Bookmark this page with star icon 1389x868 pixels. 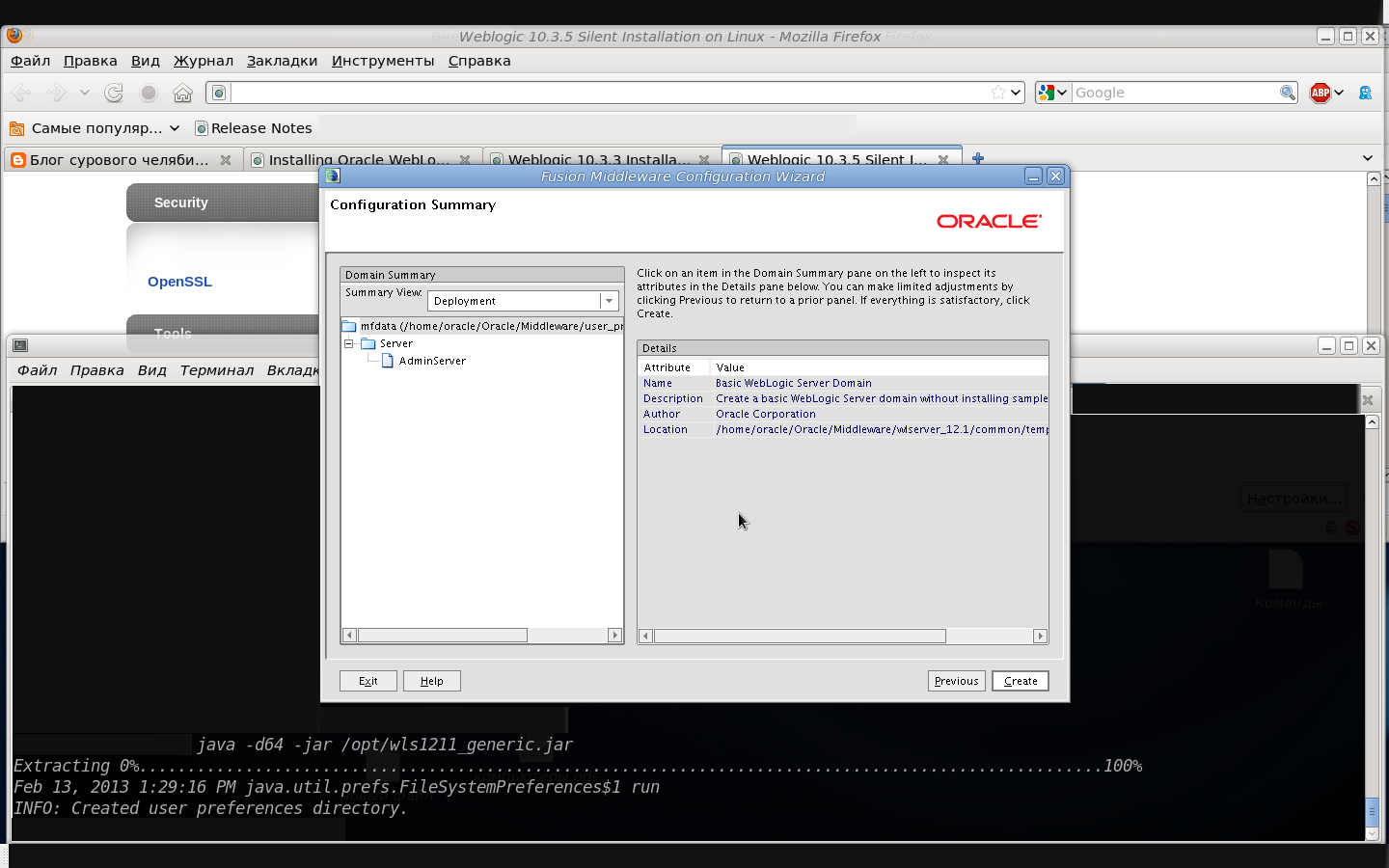point(998,93)
